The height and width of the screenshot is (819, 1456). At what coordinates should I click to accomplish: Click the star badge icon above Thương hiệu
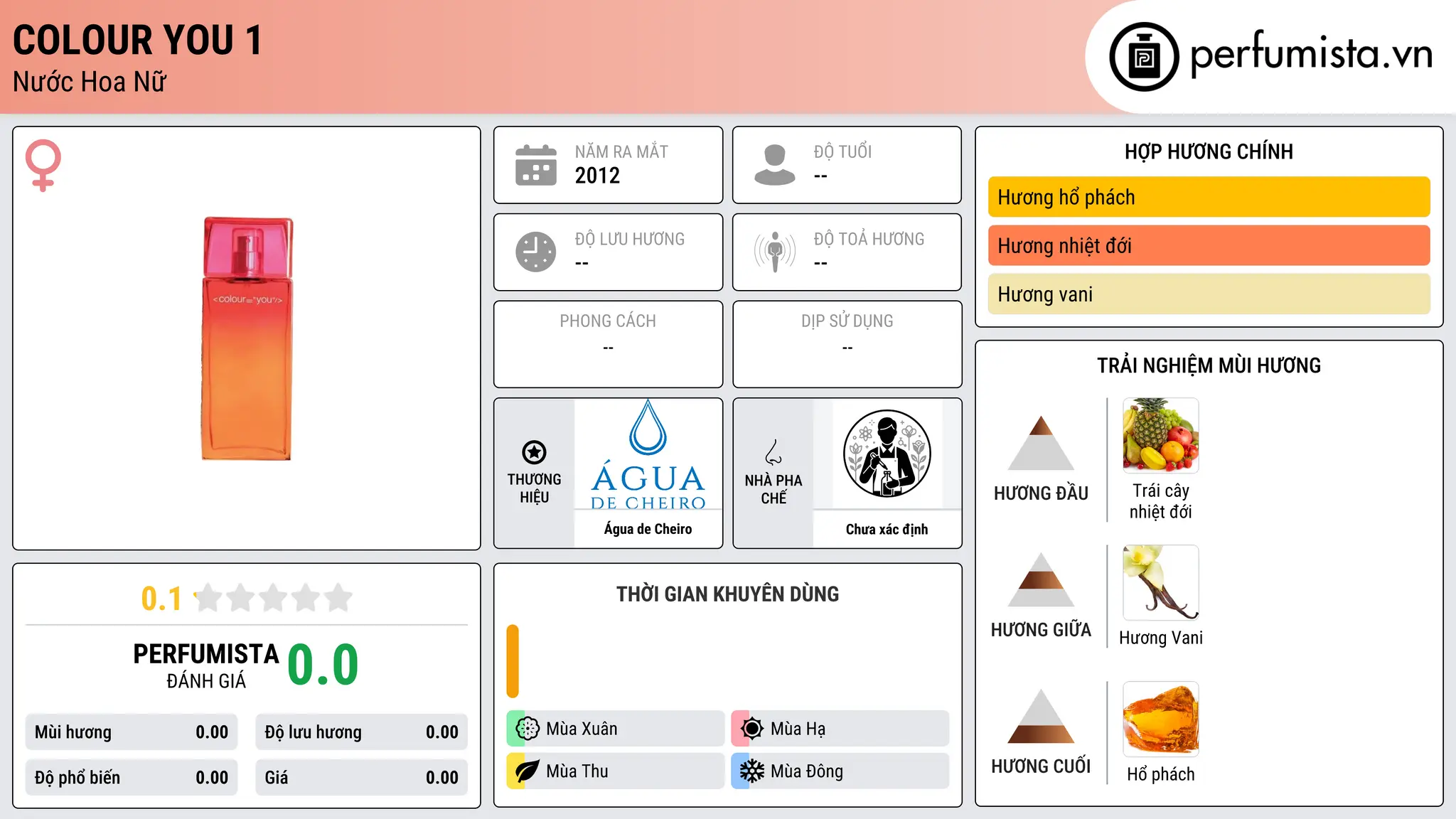click(x=534, y=452)
